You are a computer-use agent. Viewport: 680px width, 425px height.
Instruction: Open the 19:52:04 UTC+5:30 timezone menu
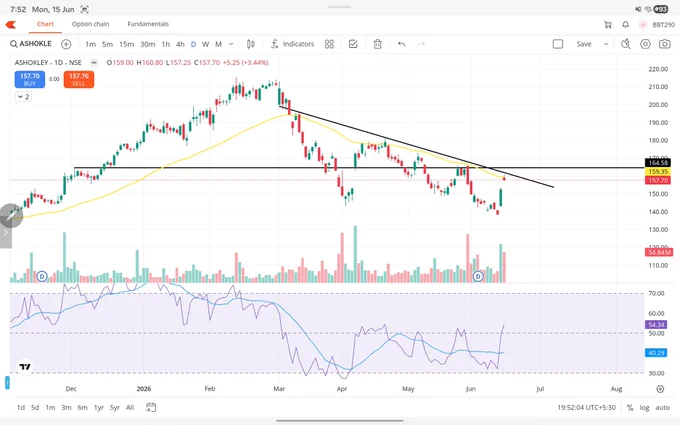(x=586, y=408)
